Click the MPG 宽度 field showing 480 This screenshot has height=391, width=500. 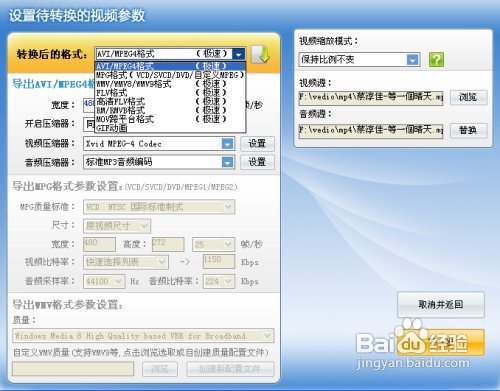tap(99, 244)
